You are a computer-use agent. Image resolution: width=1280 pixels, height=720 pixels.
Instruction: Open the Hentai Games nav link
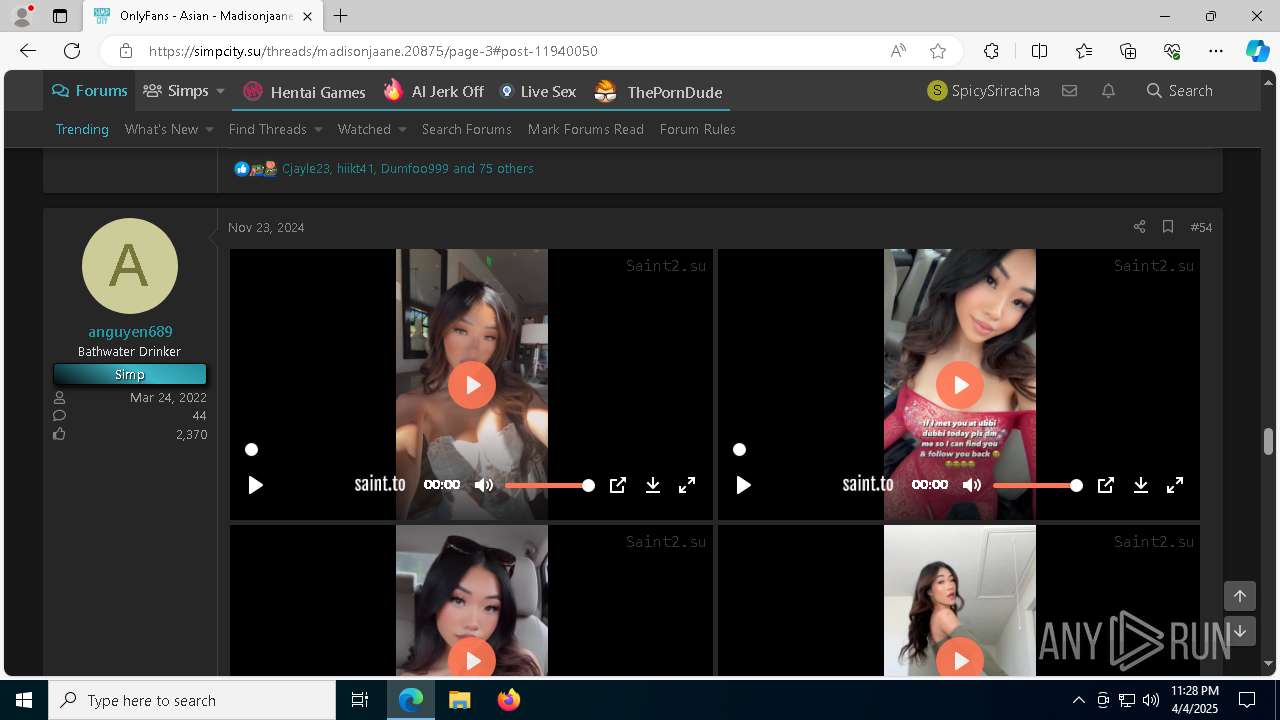[x=304, y=92]
